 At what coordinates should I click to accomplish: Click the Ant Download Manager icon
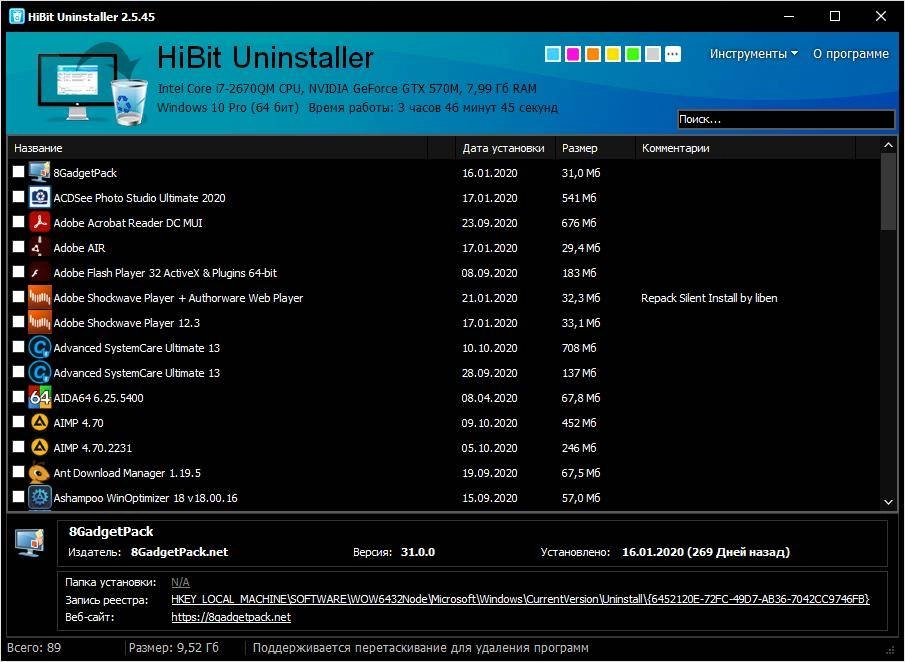click(x=39, y=472)
